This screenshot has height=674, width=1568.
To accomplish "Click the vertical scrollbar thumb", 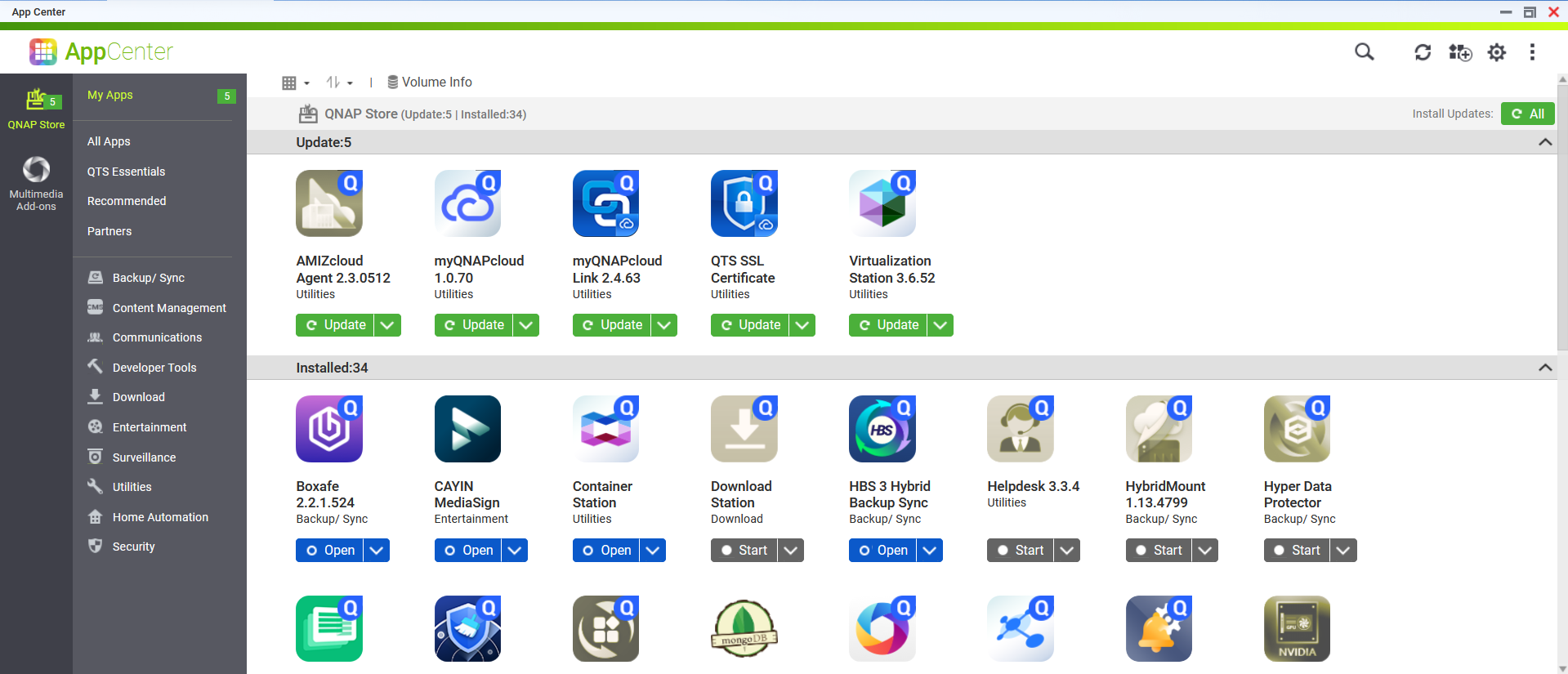I will [1562, 216].
